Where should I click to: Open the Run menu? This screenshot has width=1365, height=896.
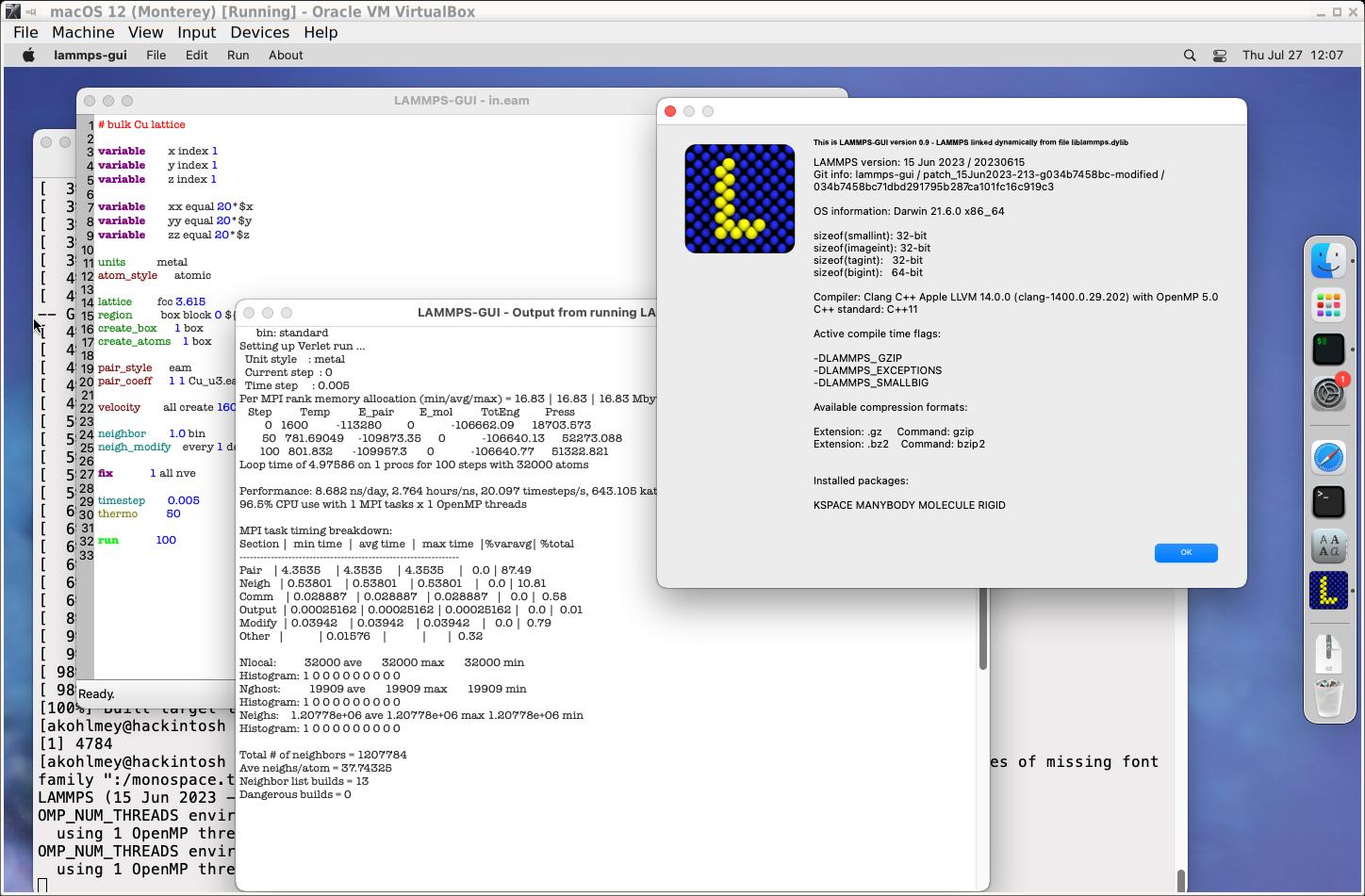click(238, 56)
